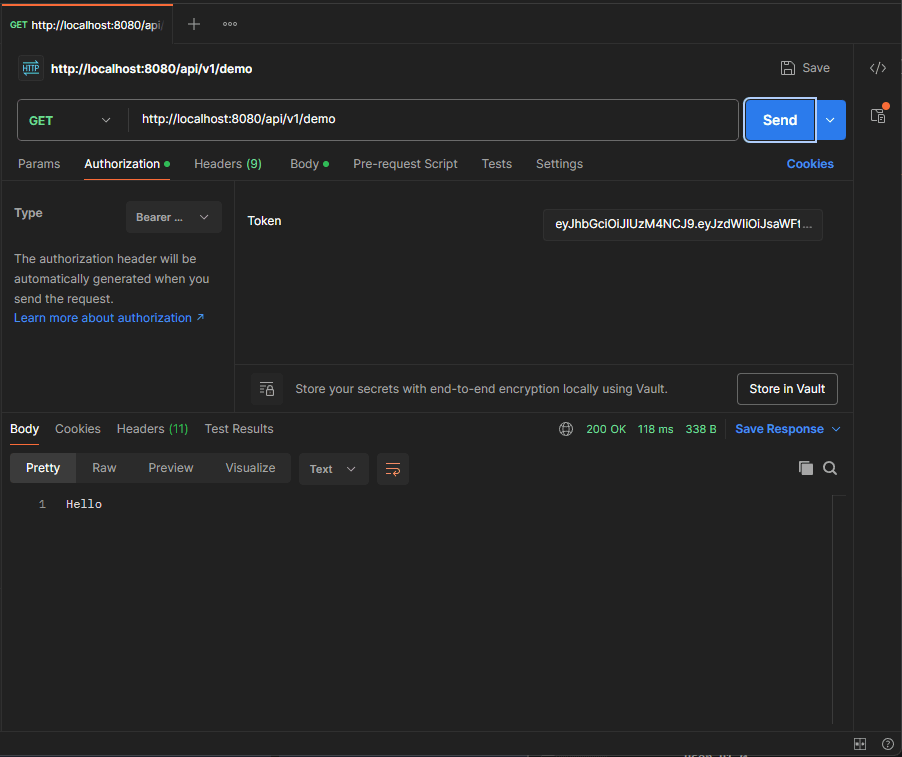Copy response body using copy icon
The height and width of the screenshot is (757, 902).
point(805,468)
